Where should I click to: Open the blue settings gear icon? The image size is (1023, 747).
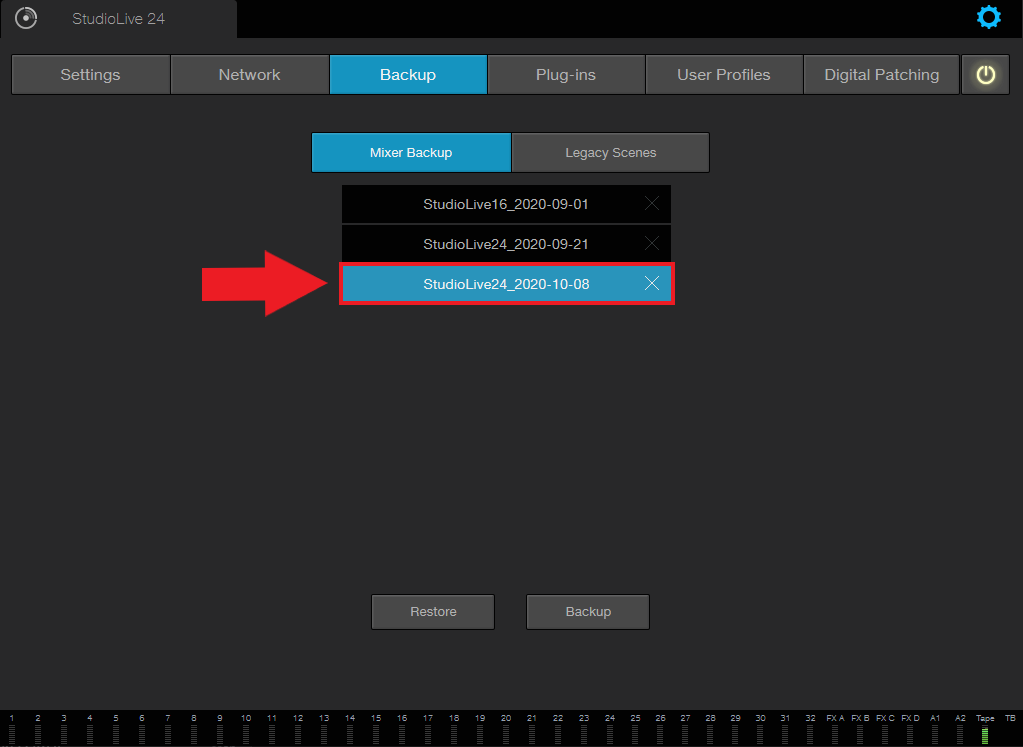[988, 17]
